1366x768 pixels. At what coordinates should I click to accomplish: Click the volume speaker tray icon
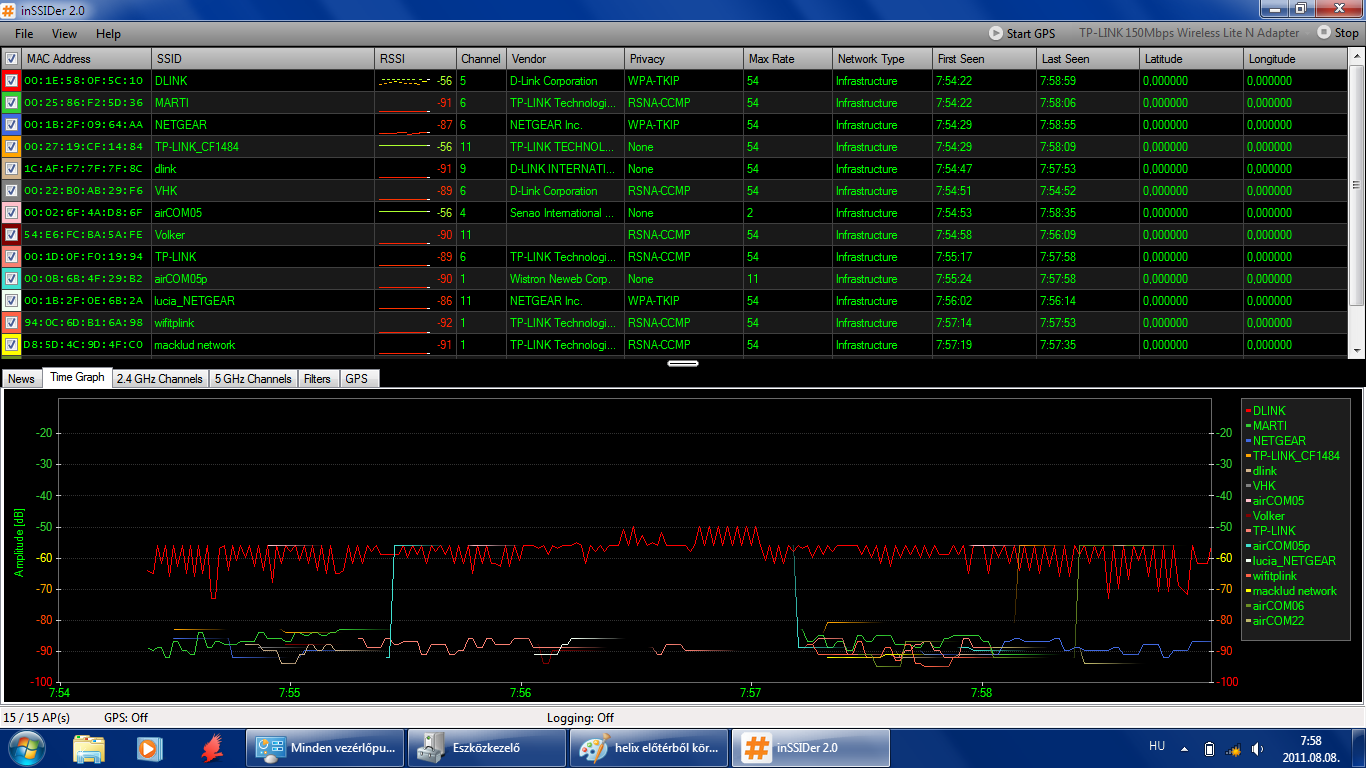tap(1257, 748)
